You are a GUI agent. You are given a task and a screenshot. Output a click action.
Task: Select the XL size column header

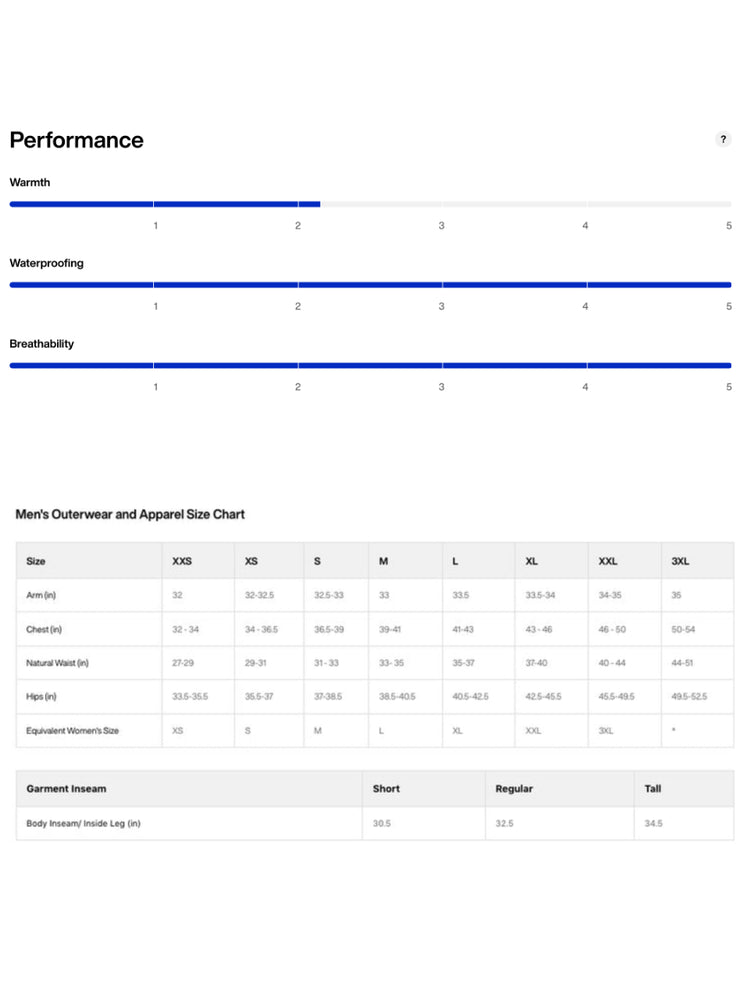point(531,561)
